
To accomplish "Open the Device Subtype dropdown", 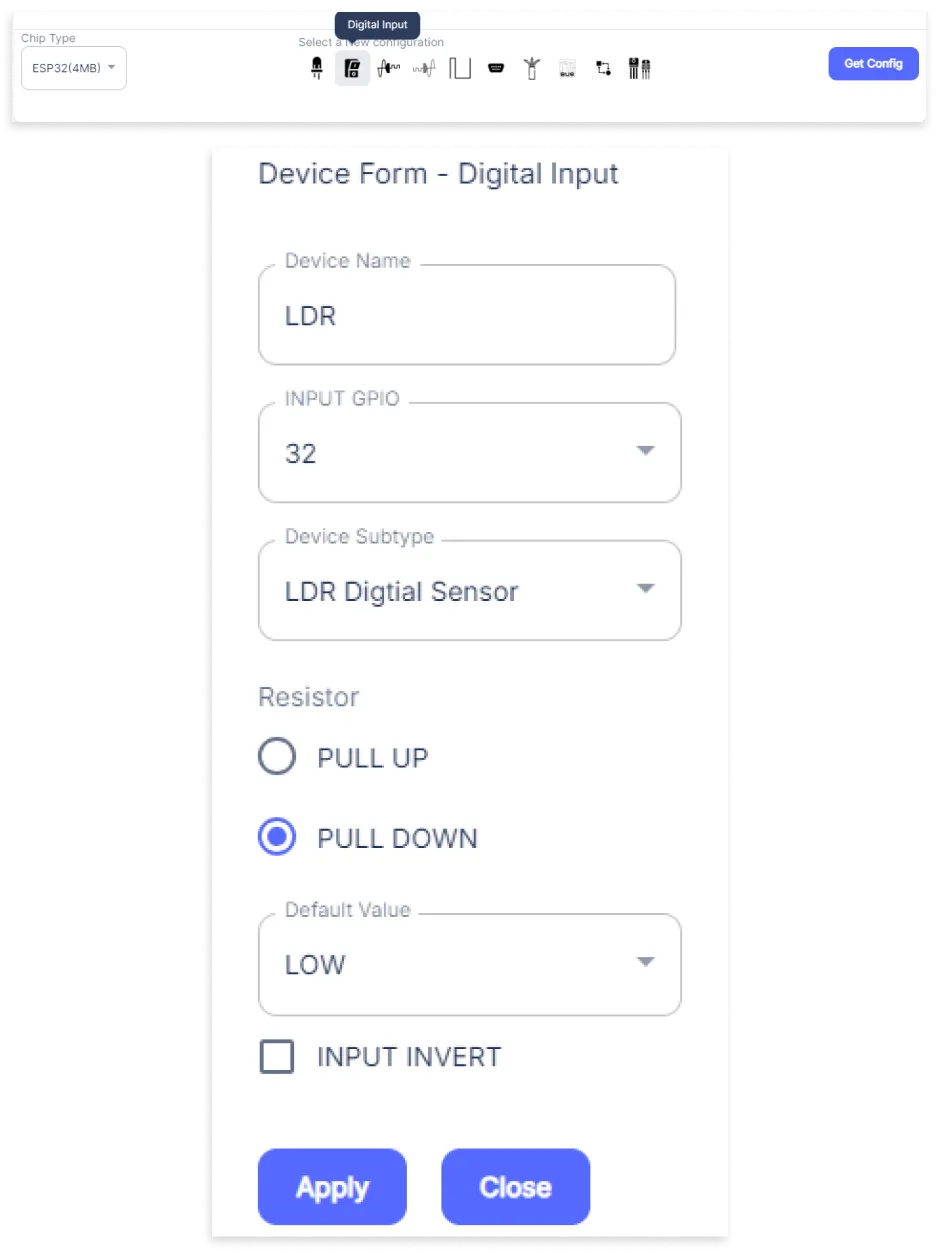I will click(470, 591).
